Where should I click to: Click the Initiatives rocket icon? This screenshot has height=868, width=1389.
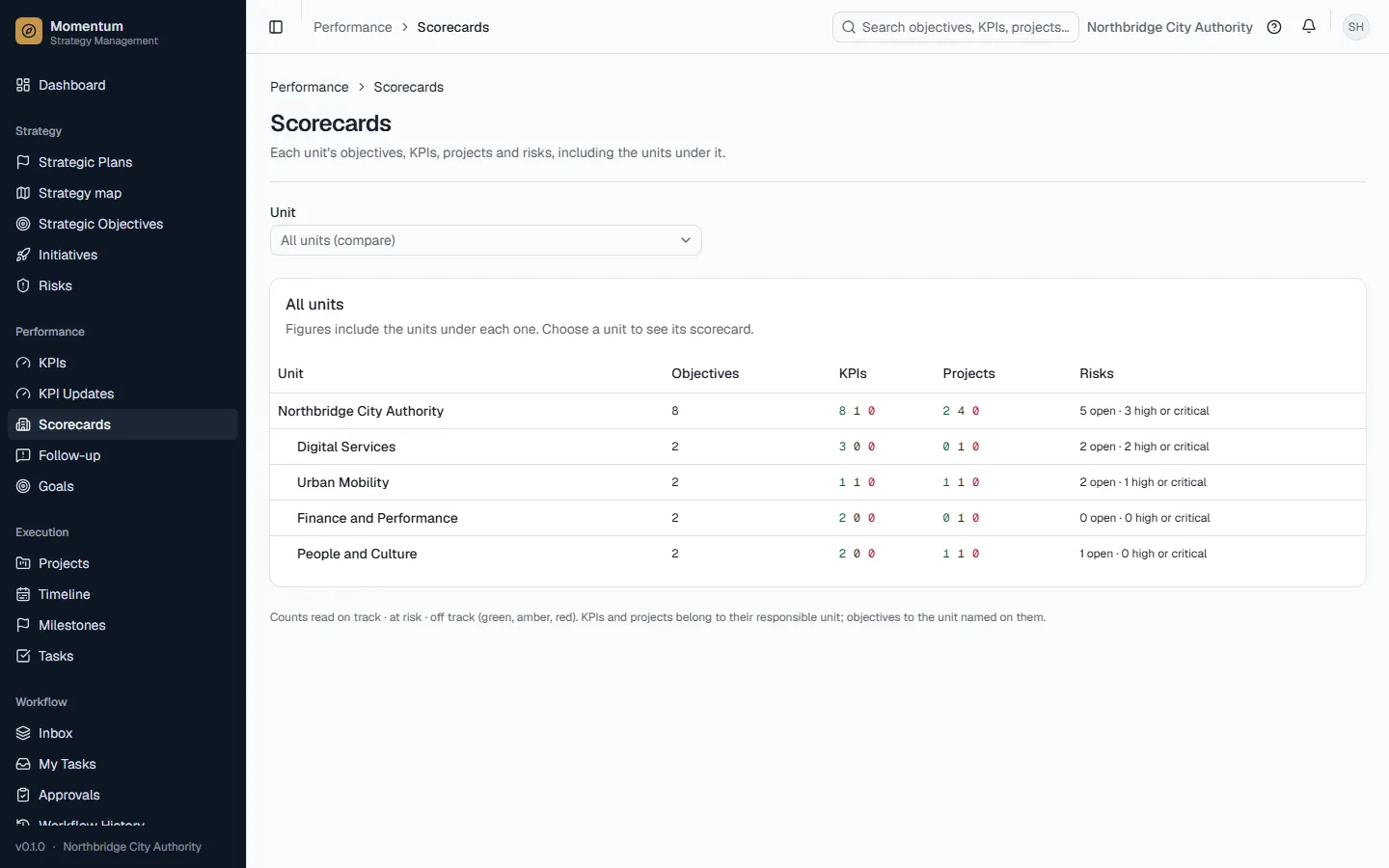pos(23,255)
